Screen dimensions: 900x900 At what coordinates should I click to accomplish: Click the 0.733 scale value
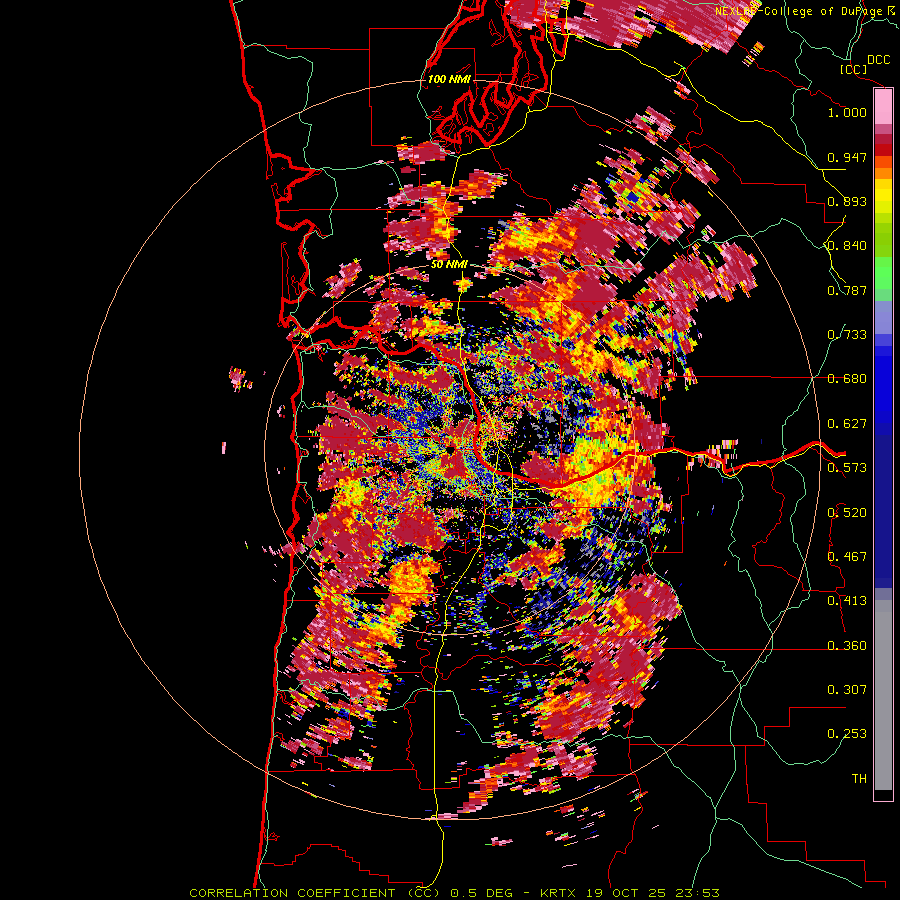point(847,335)
